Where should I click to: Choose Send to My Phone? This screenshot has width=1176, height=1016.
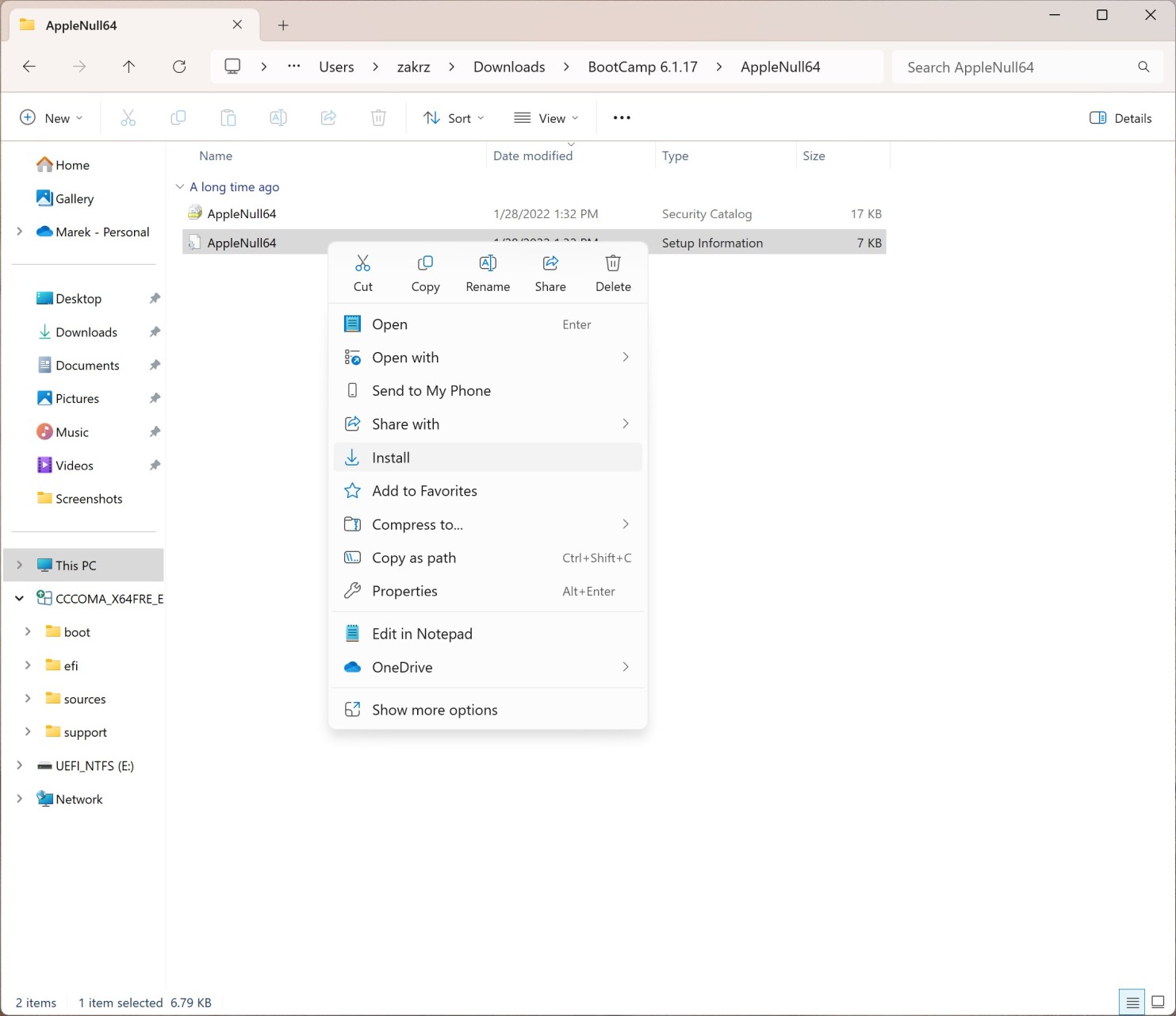[x=488, y=391]
